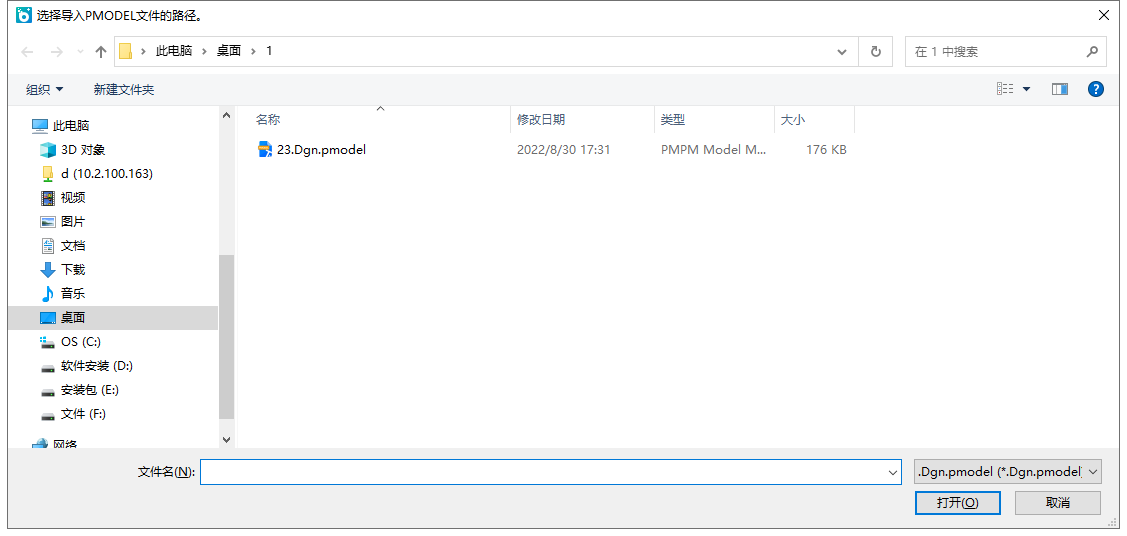Open 3D 对象 in the sidebar
The image size is (1127, 536).
(x=83, y=149)
